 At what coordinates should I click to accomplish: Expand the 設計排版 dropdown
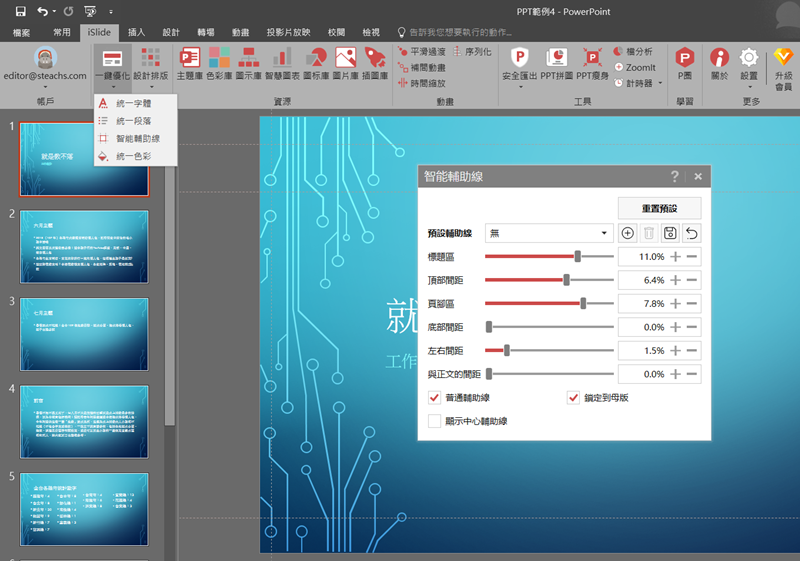[151, 86]
